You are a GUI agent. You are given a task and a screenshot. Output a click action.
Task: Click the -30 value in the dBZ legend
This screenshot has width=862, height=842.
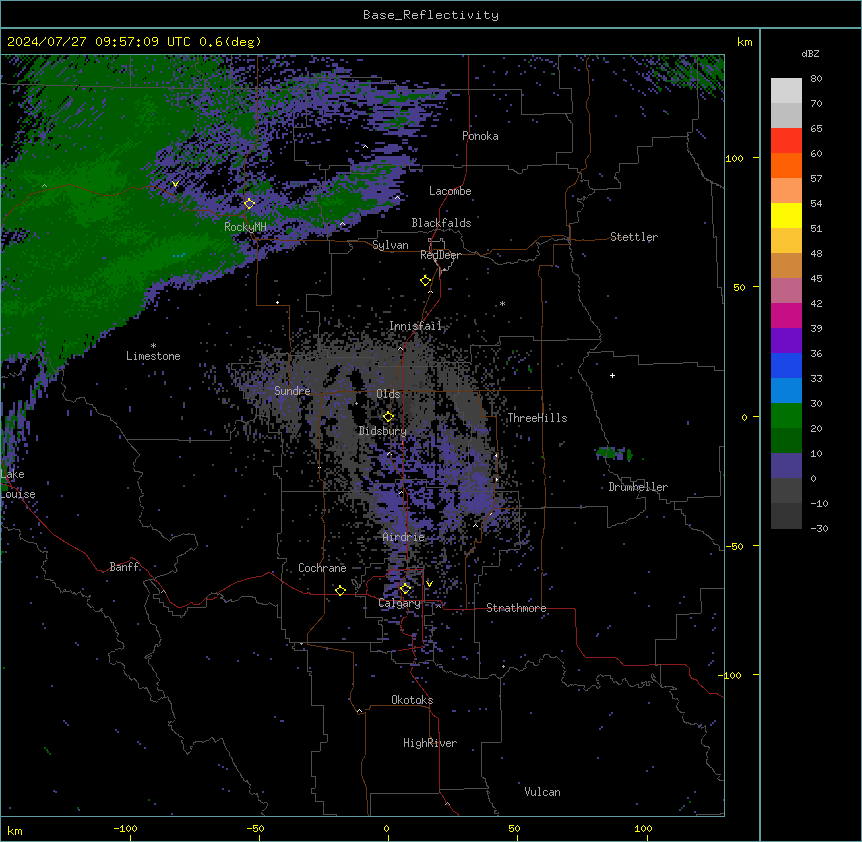point(819,528)
